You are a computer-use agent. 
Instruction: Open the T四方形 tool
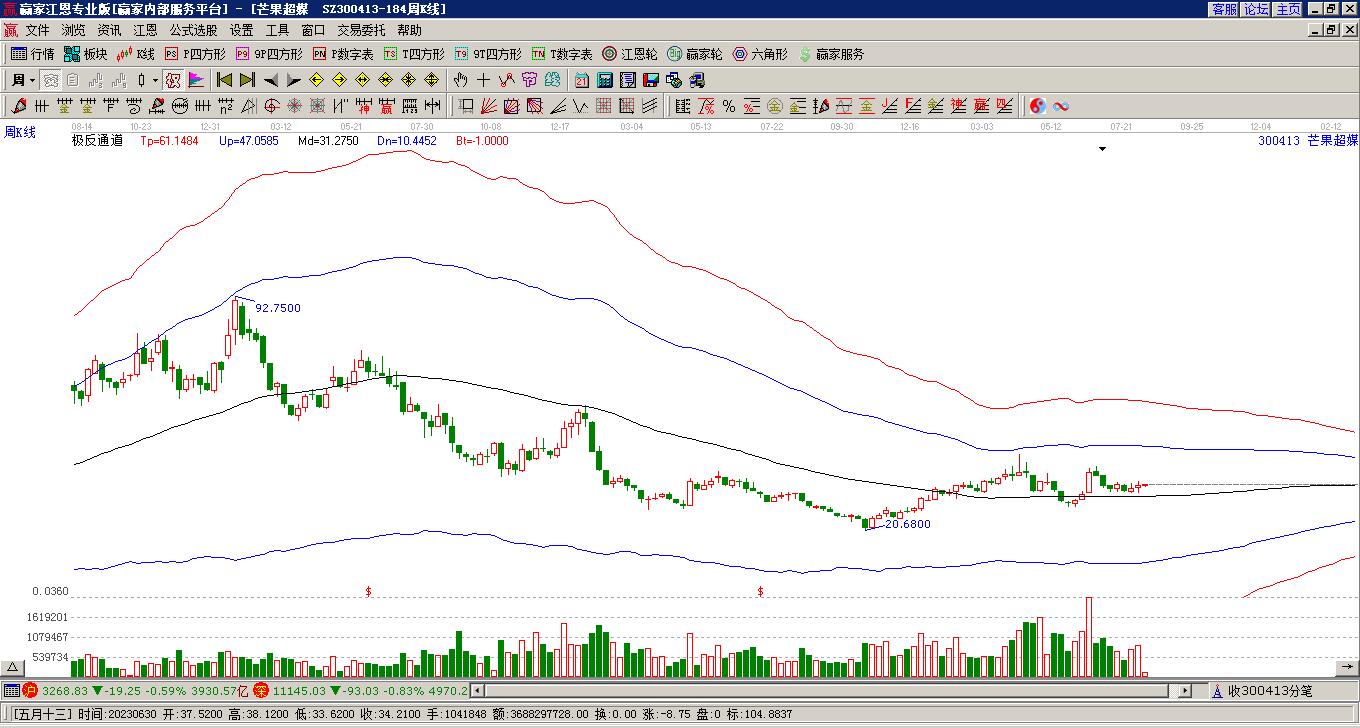pyautogui.click(x=414, y=54)
